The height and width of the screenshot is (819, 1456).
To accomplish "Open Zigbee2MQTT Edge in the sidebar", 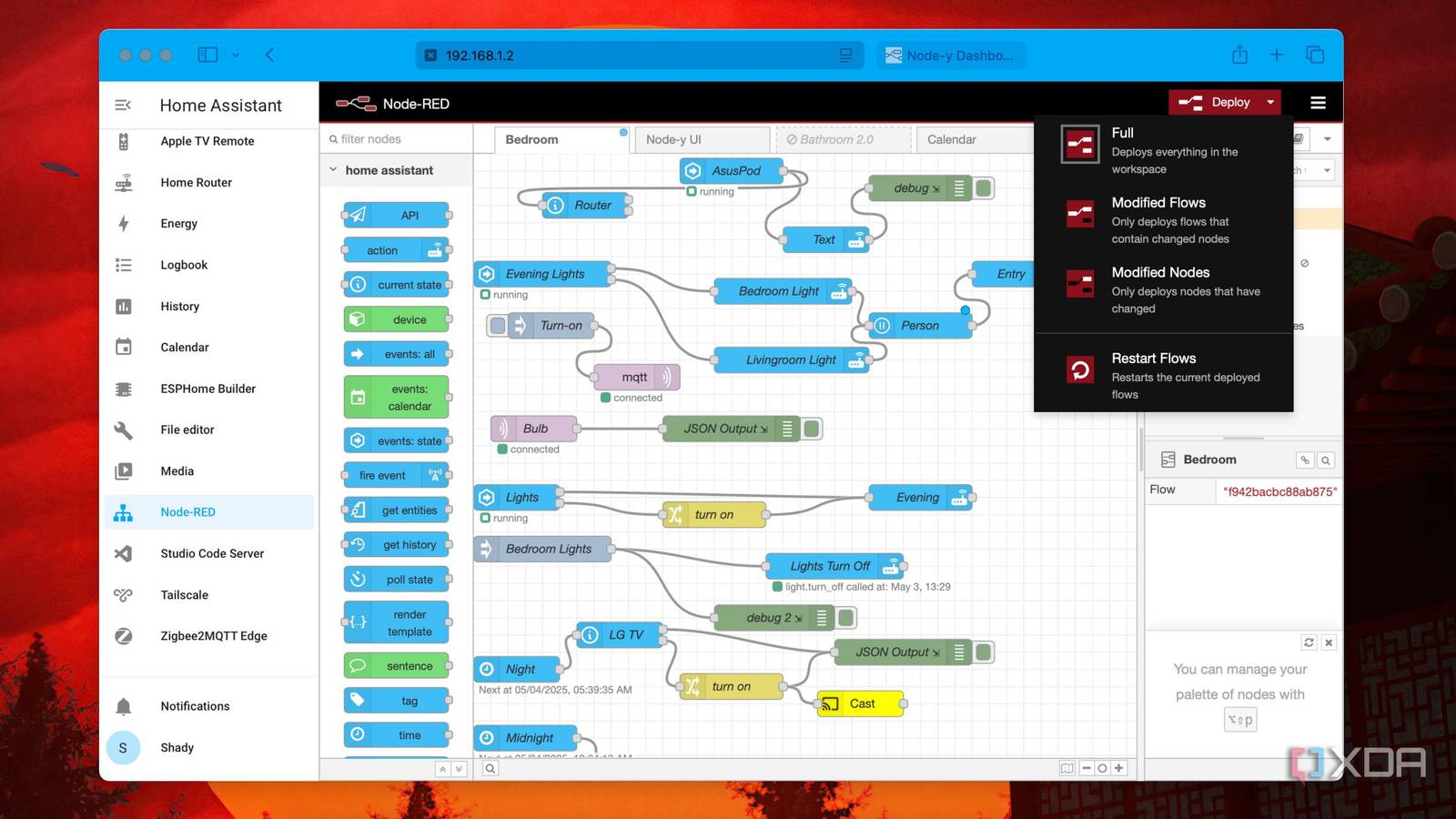I will 213,636.
